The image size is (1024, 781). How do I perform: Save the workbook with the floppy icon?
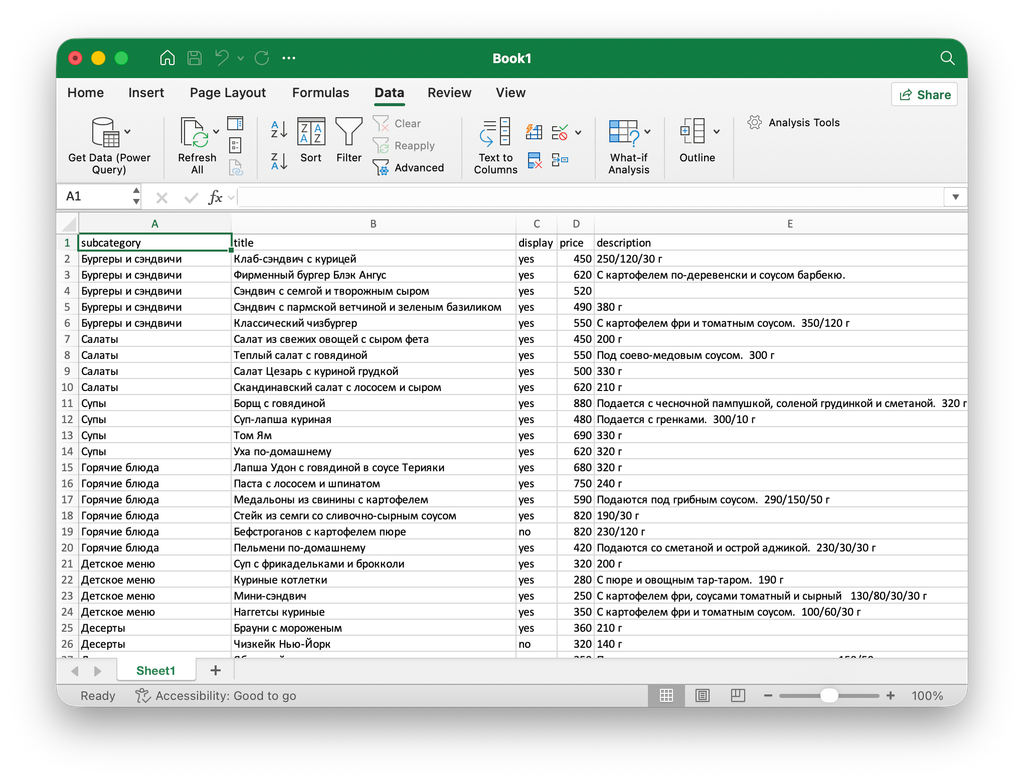click(x=195, y=58)
